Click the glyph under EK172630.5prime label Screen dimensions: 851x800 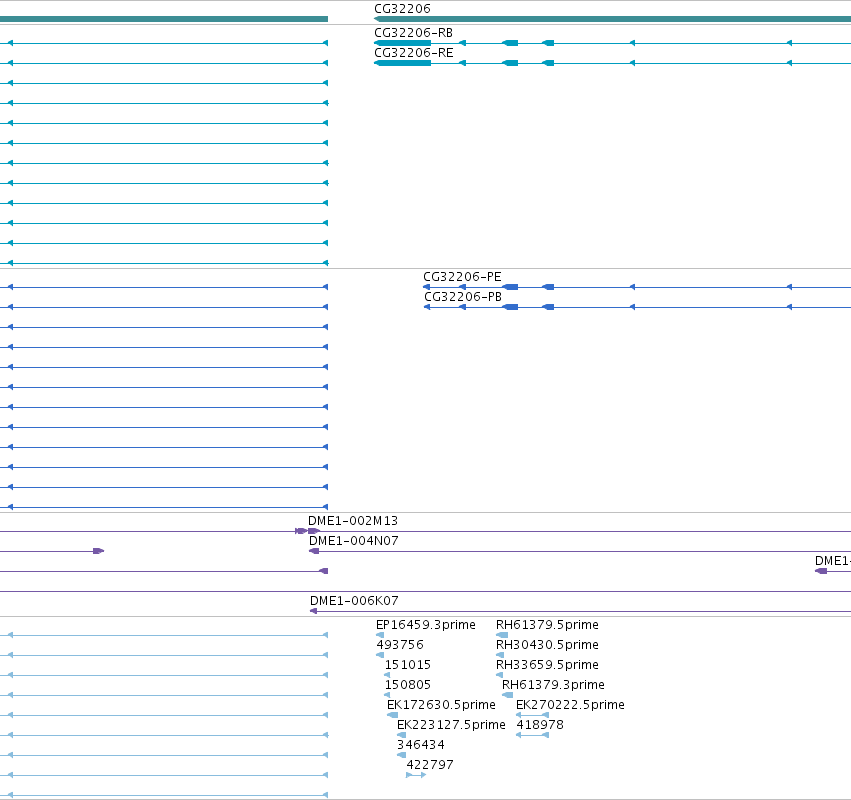tap(392, 715)
